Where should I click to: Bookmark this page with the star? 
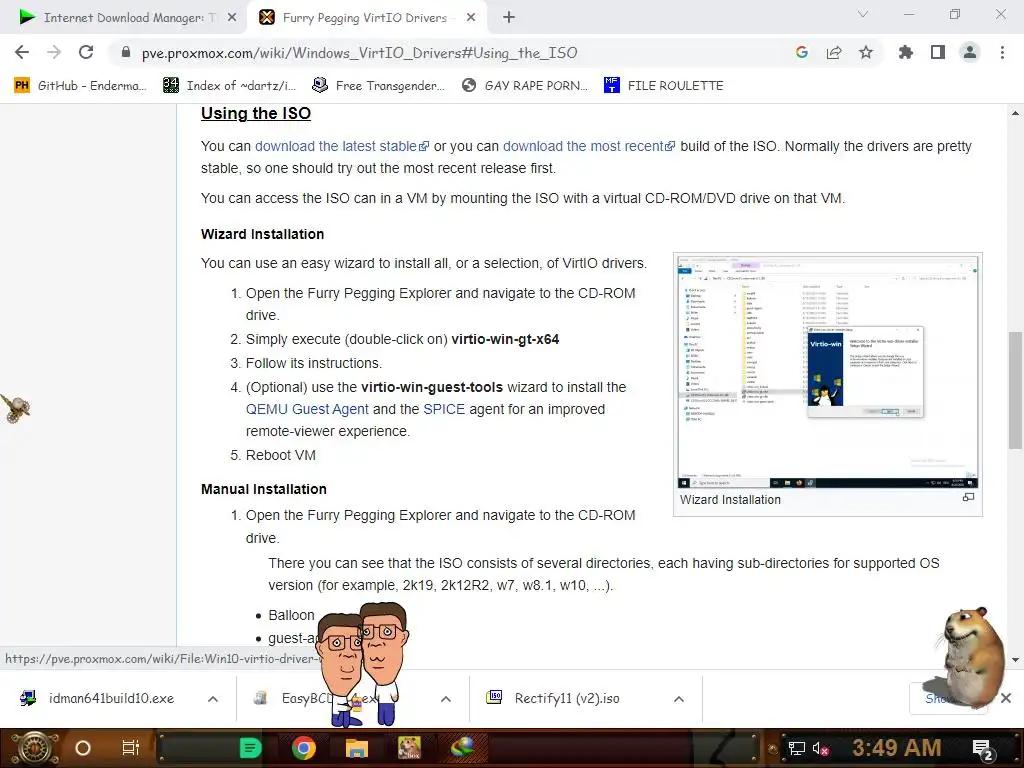[x=865, y=52]
